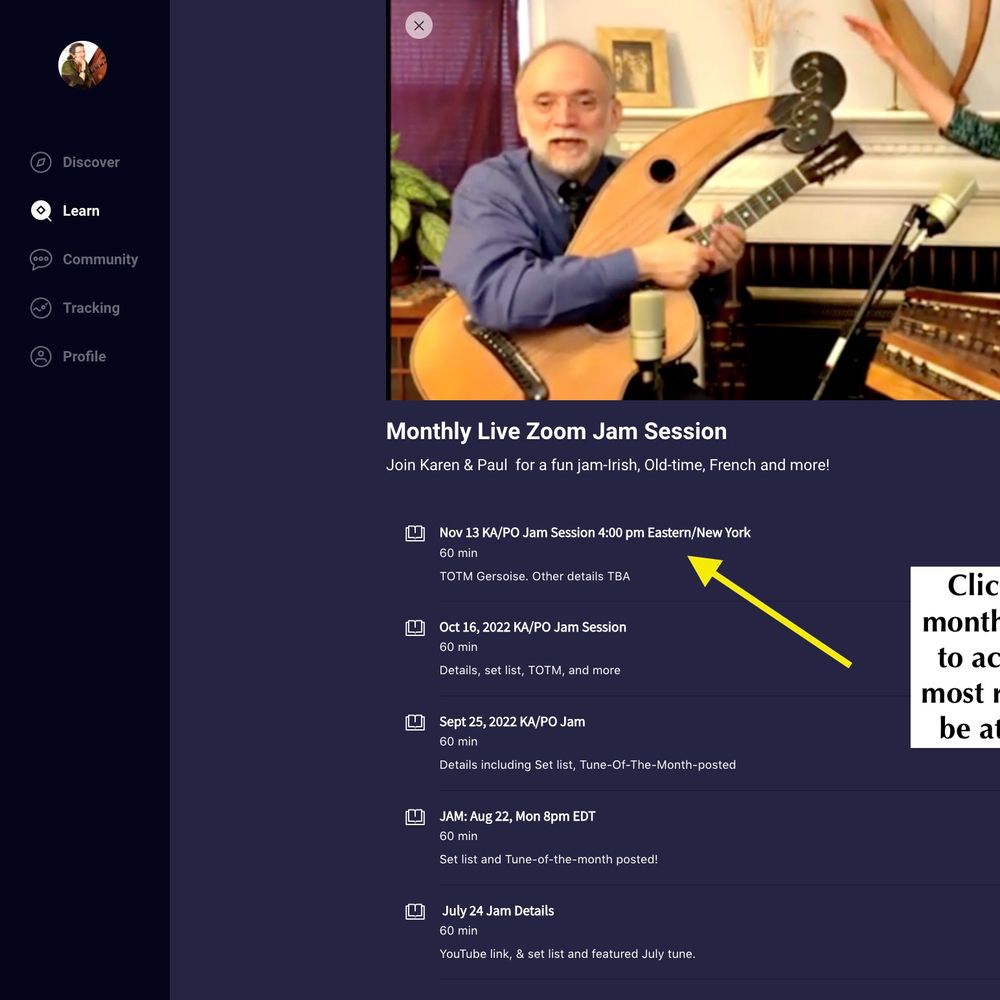Open the Community speech-bubble icon
This screenshot has width=1000, height=1000.
[40, 259]
